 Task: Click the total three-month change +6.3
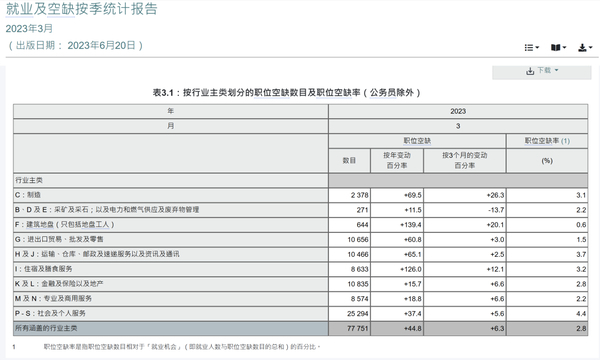tap(497, 329)
